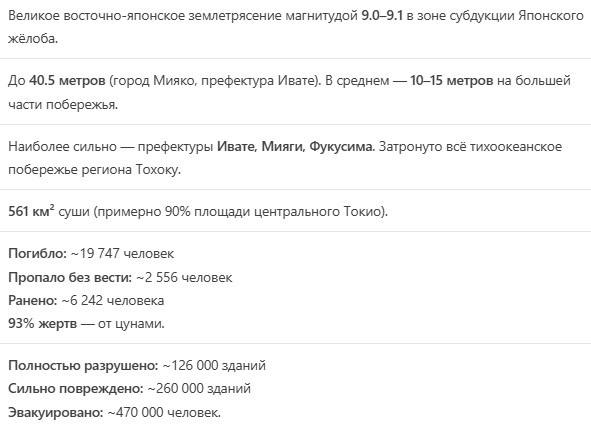Click the bold magnitude value 9.0–9.1
Viewport: 591px width, 427px height.
[382, 15]
